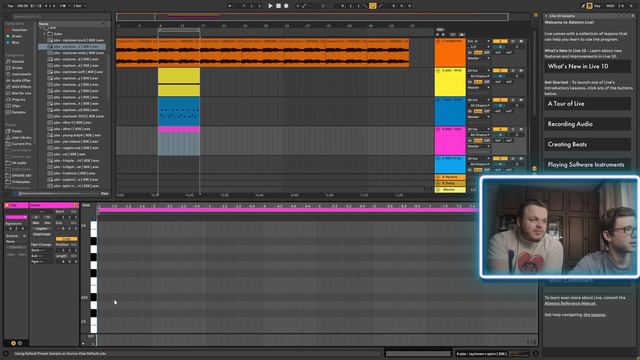
Task: Open track 1 'Ext. In' input dropdown
Action: [x=478, y=41]
